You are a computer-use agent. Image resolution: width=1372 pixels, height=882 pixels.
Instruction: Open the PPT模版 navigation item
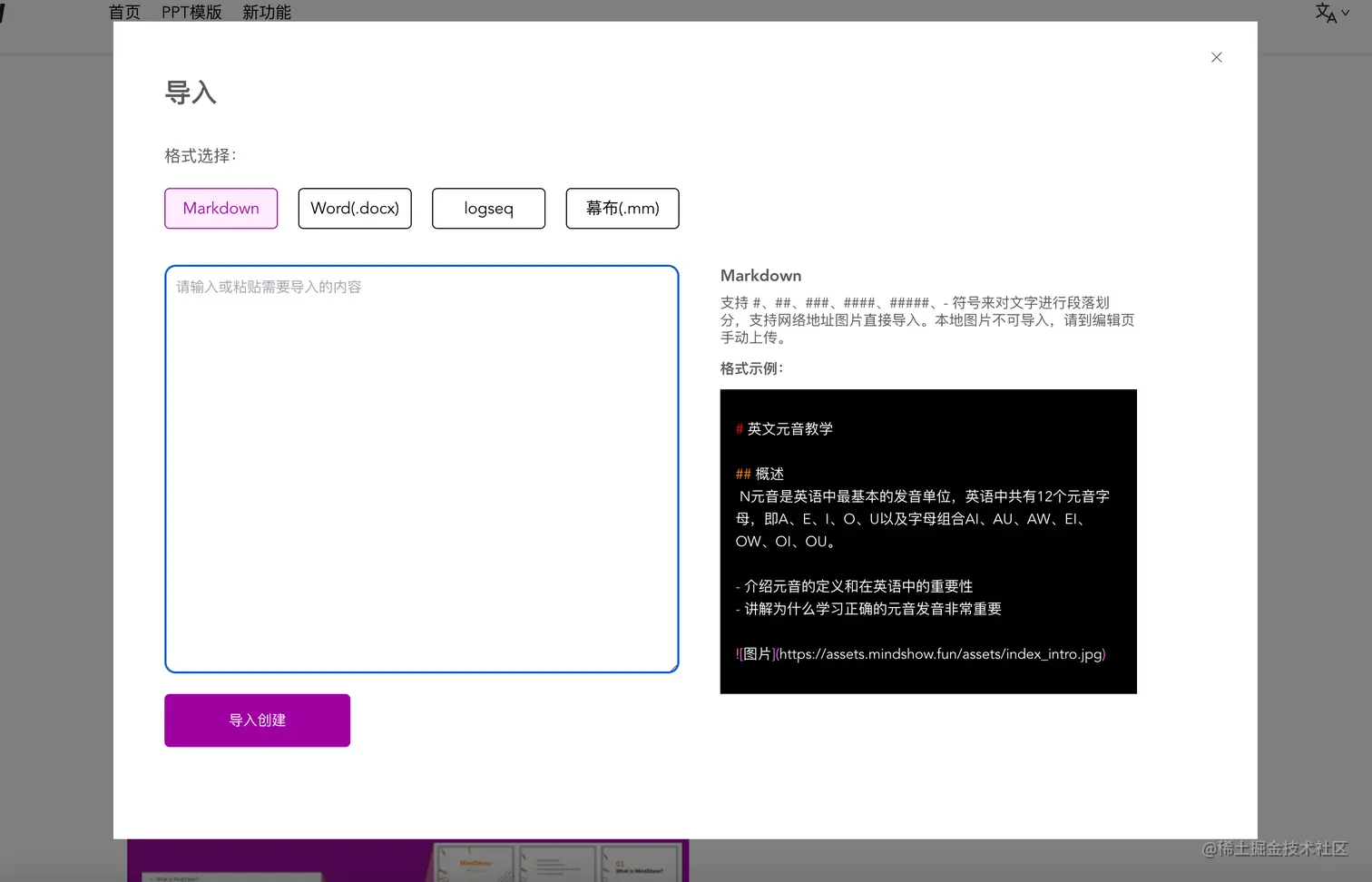[191, 12]
